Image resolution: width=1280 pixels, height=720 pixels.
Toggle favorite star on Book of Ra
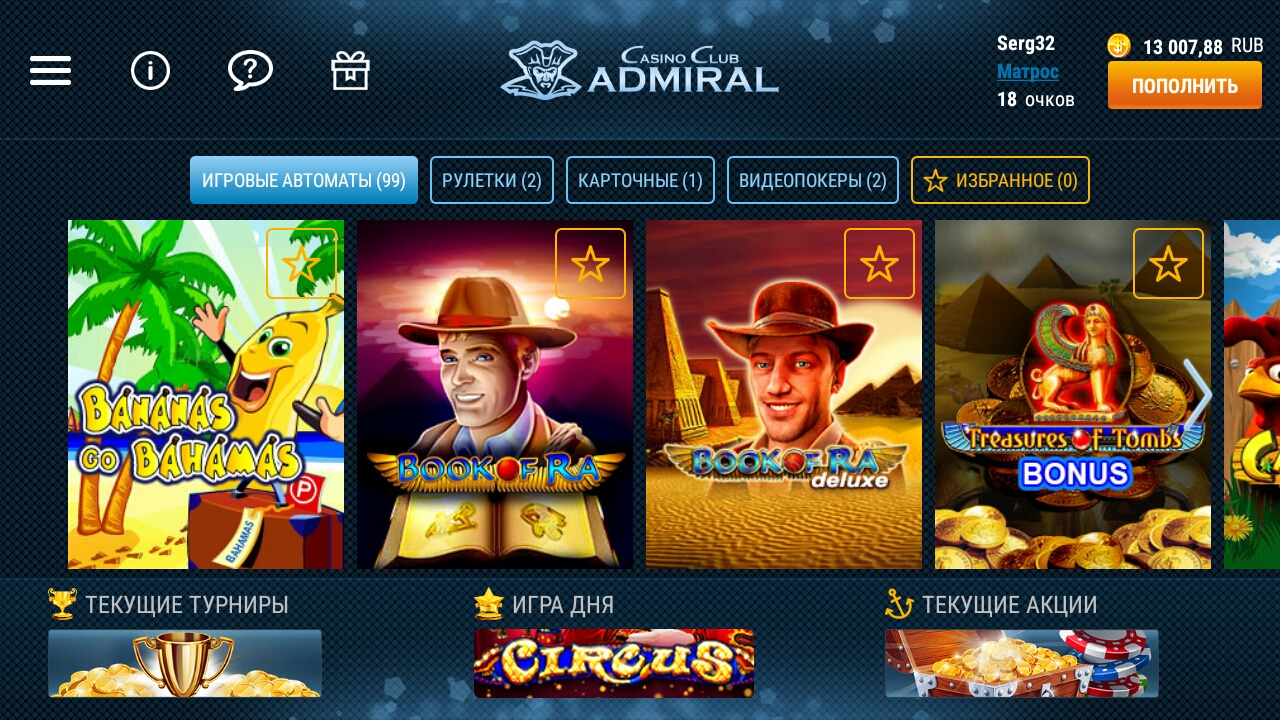590,264
